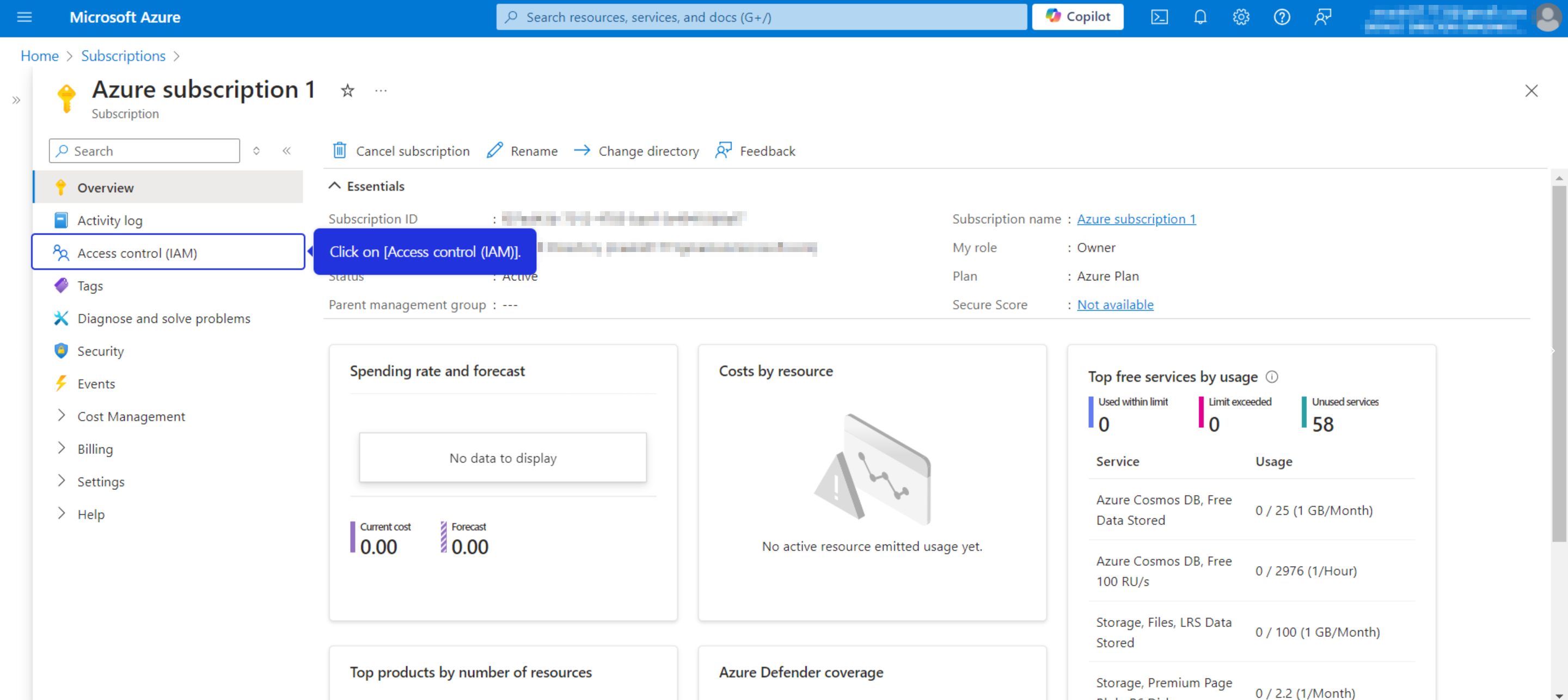1568x700 pixels.
Task: Open Activity log menu item
Action: [x=109, y=220]
